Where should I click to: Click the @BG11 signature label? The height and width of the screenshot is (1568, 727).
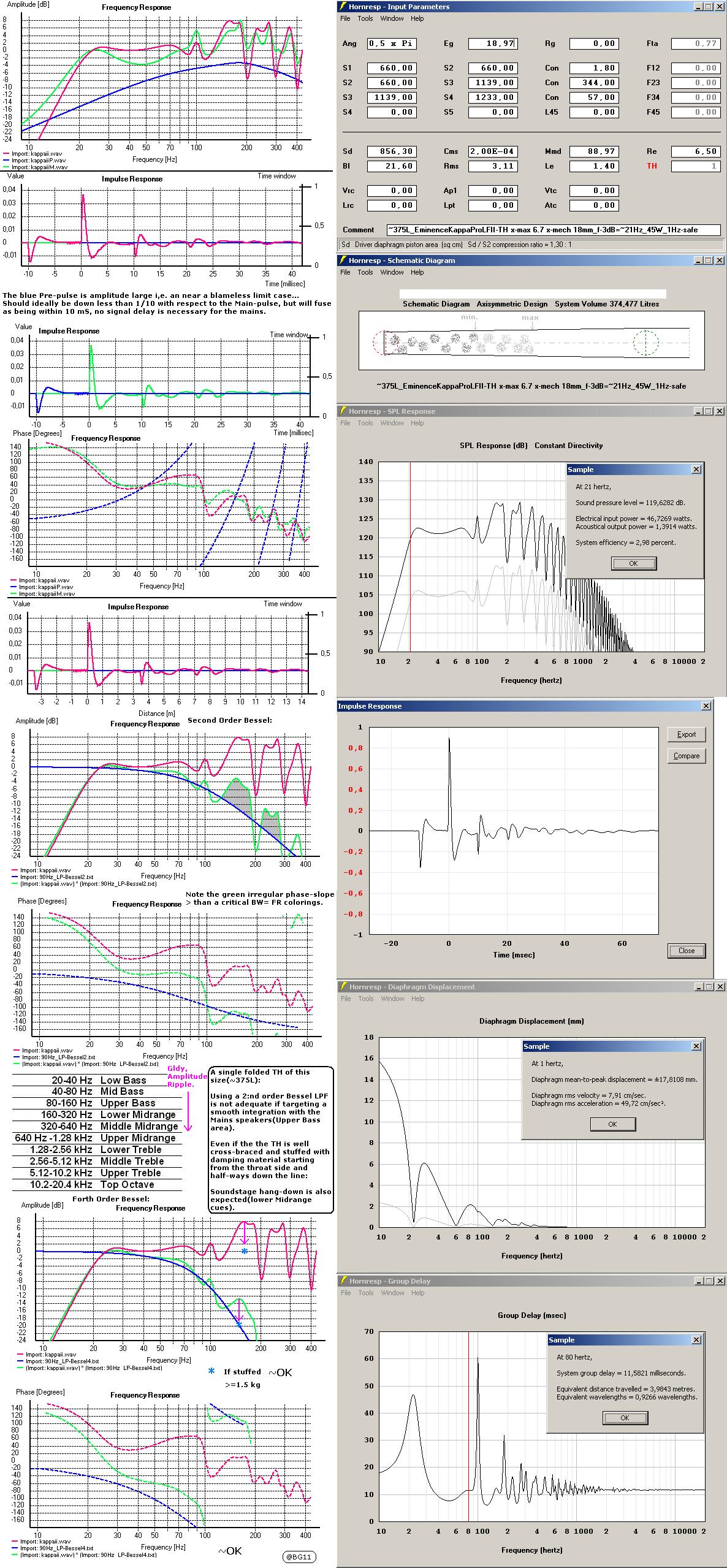click(x=299, y=1556)
